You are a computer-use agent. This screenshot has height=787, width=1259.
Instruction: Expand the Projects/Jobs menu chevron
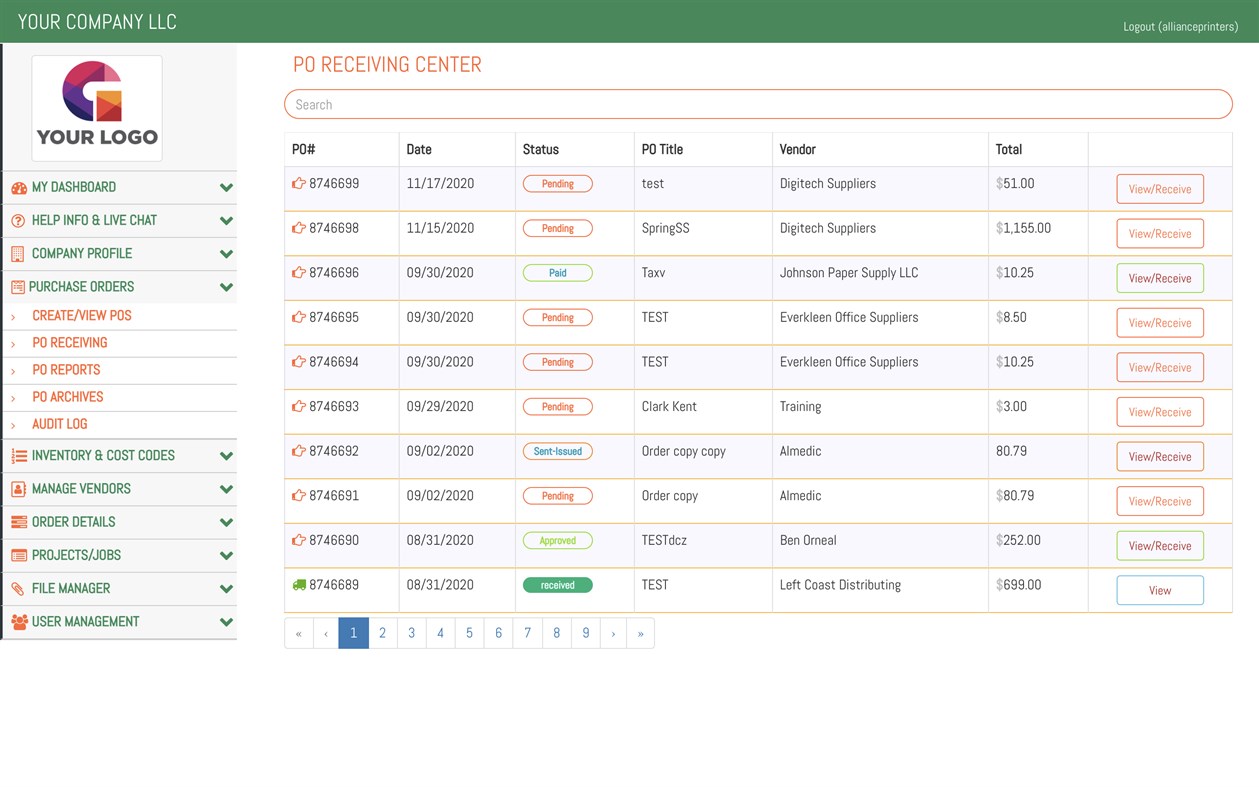coord(227,555)
